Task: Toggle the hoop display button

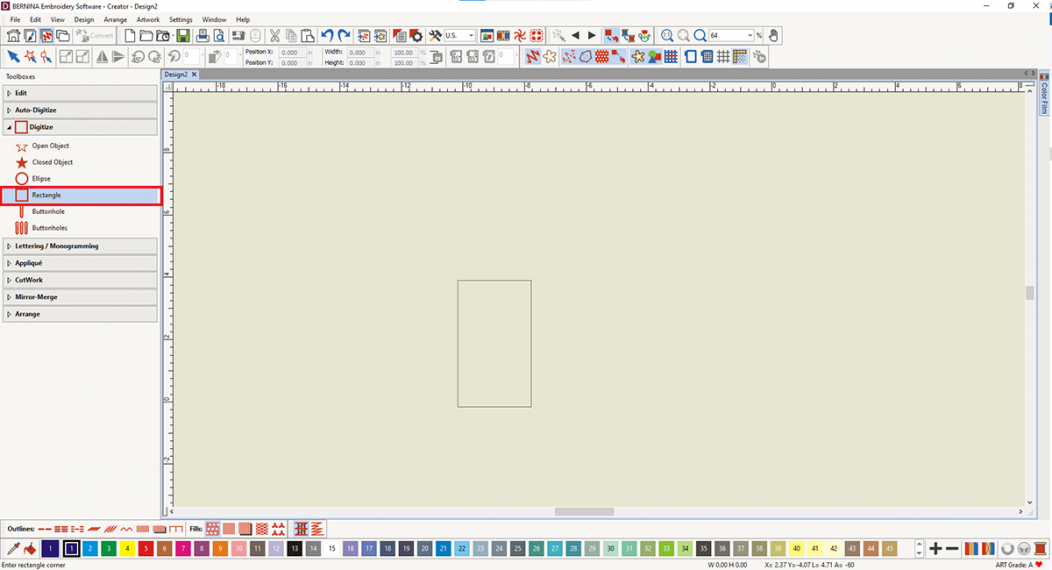Action: pyautogui.click(x=690, y=57)
